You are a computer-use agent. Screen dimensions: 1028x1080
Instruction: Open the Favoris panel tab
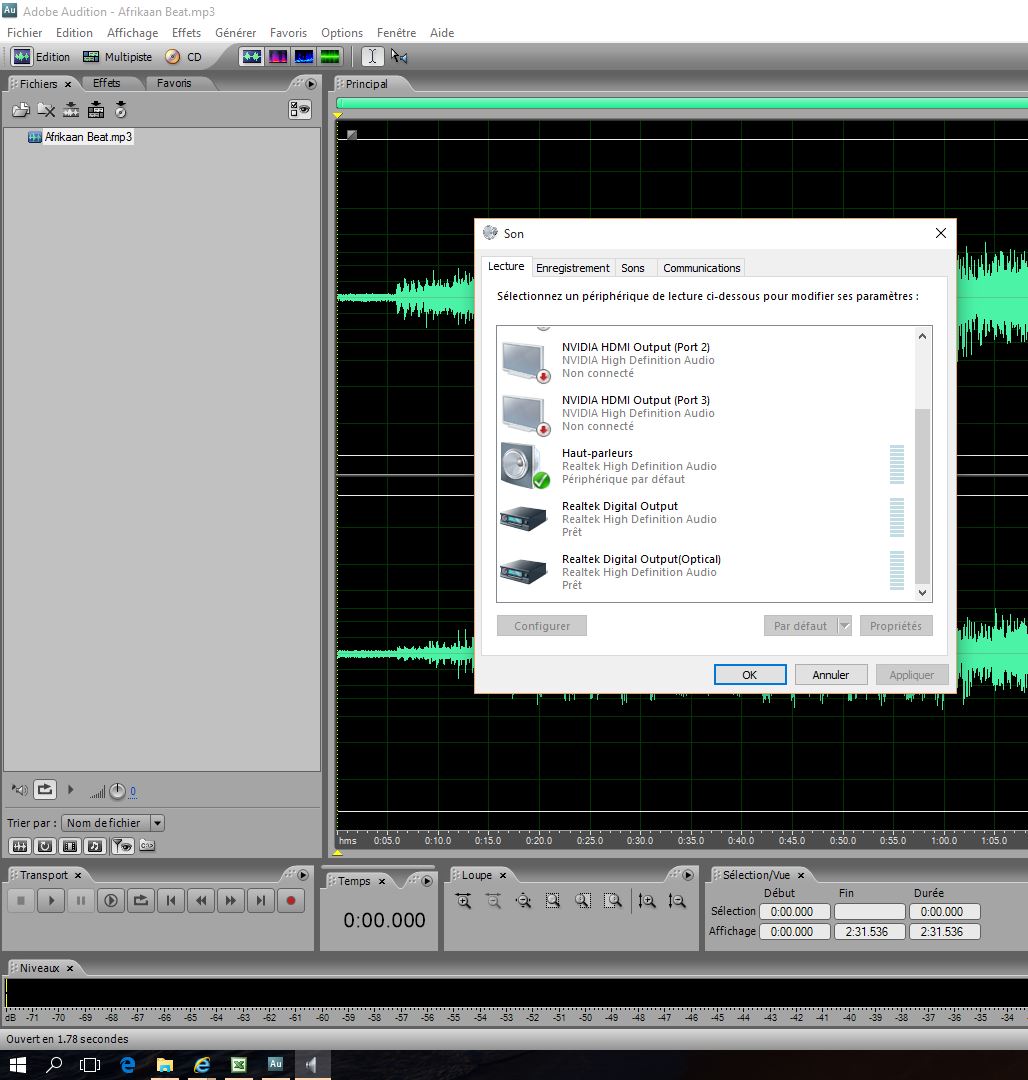click(x=174, y=83)
